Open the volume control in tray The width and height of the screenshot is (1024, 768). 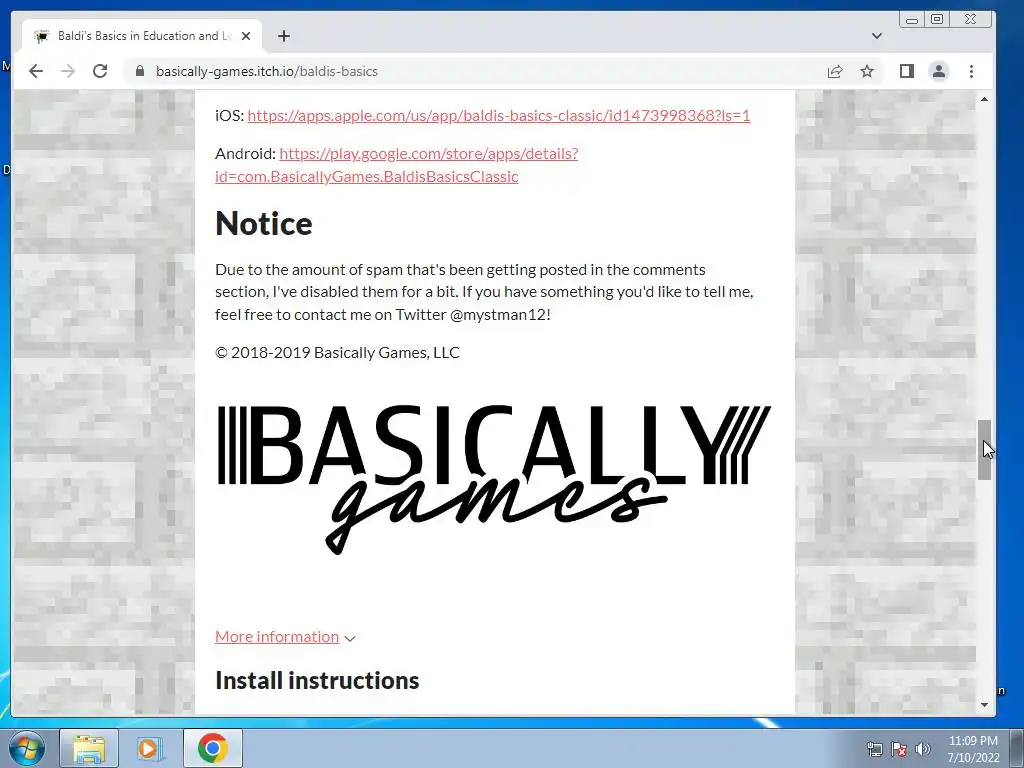click(x=923, y=749)
